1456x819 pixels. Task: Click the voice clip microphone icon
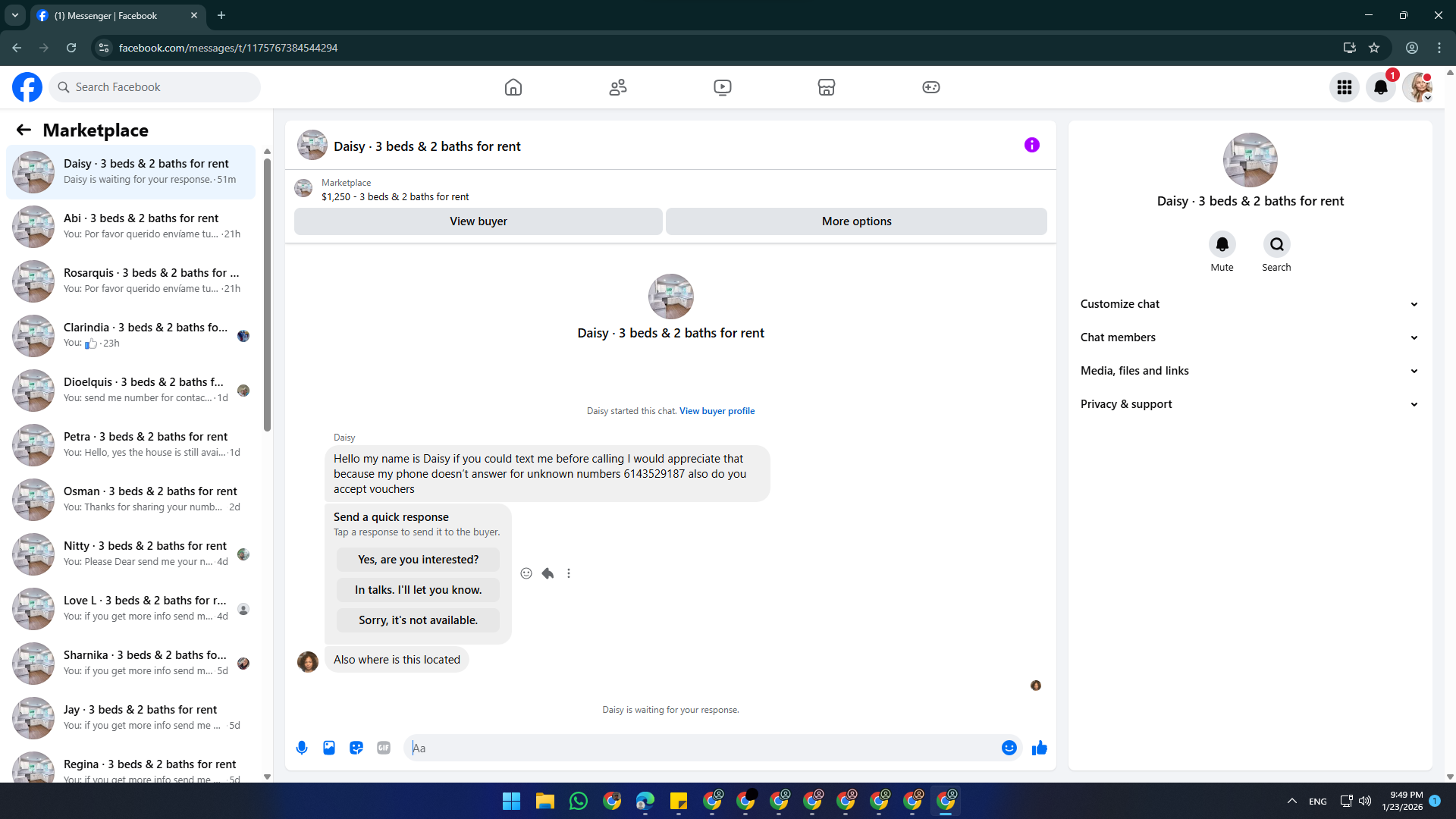(x=302, y=748)
